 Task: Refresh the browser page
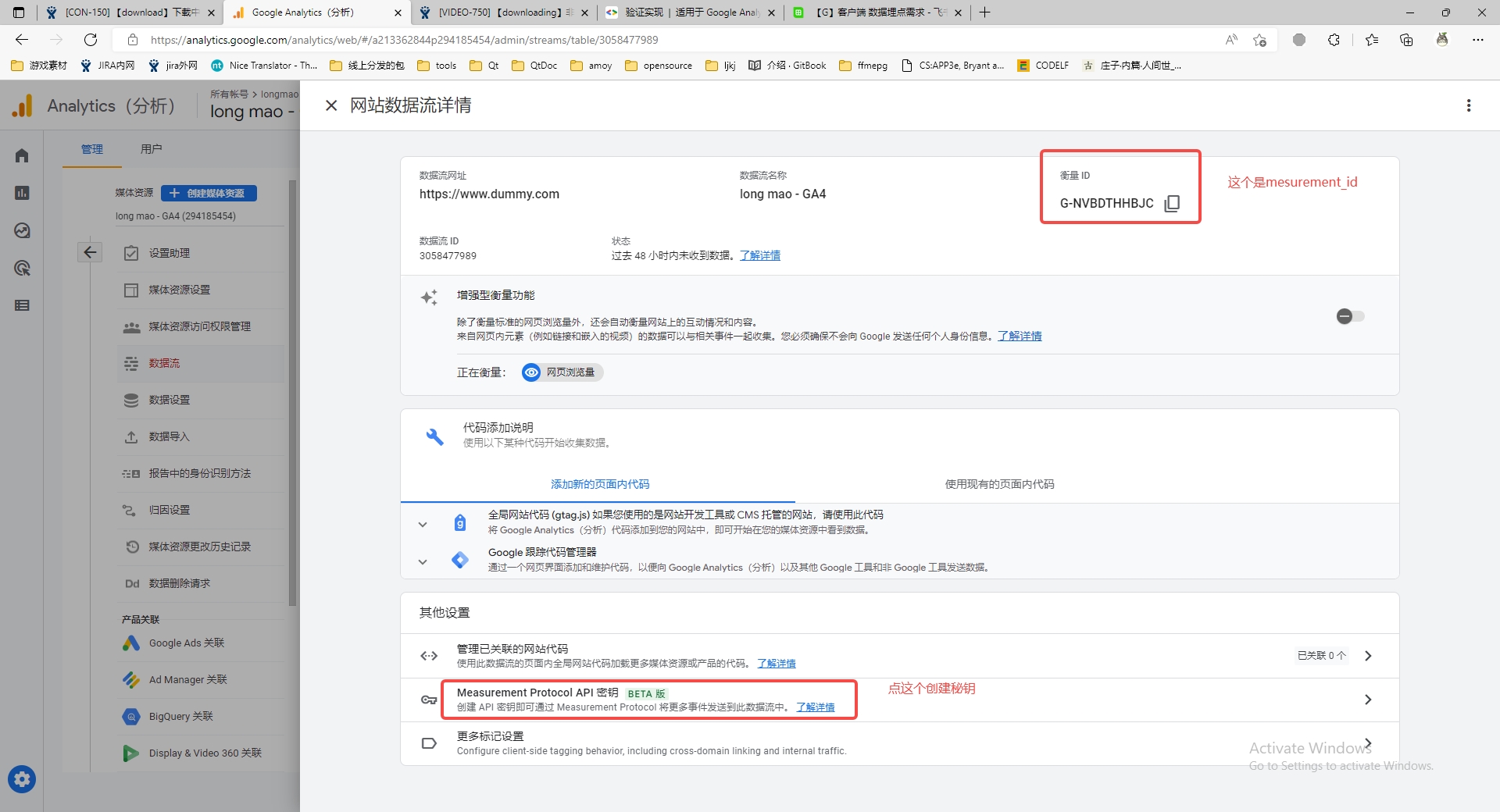(91, 40)
